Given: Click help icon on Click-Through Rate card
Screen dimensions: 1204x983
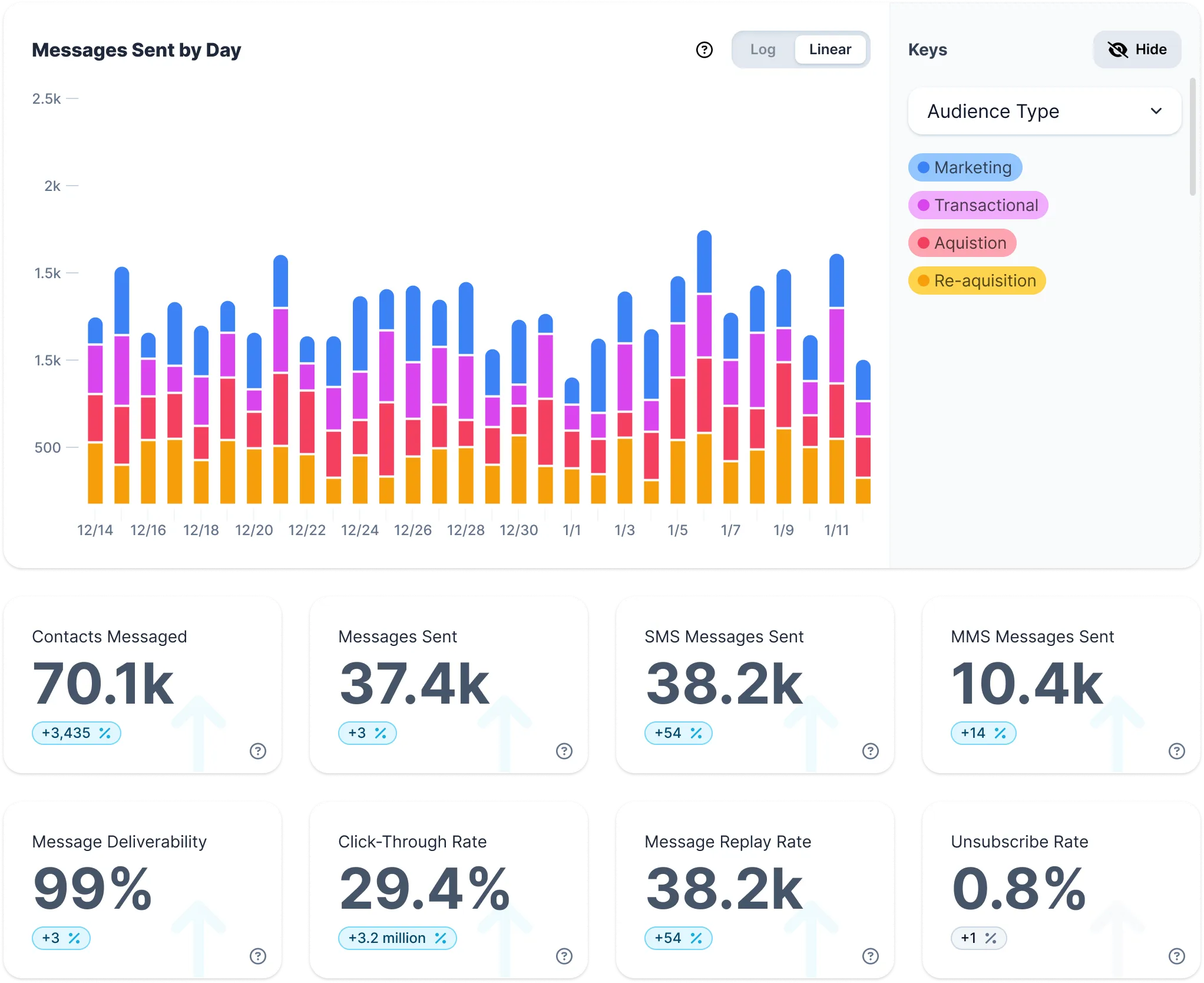Looking at the screenshot, I should click(564, 956).
